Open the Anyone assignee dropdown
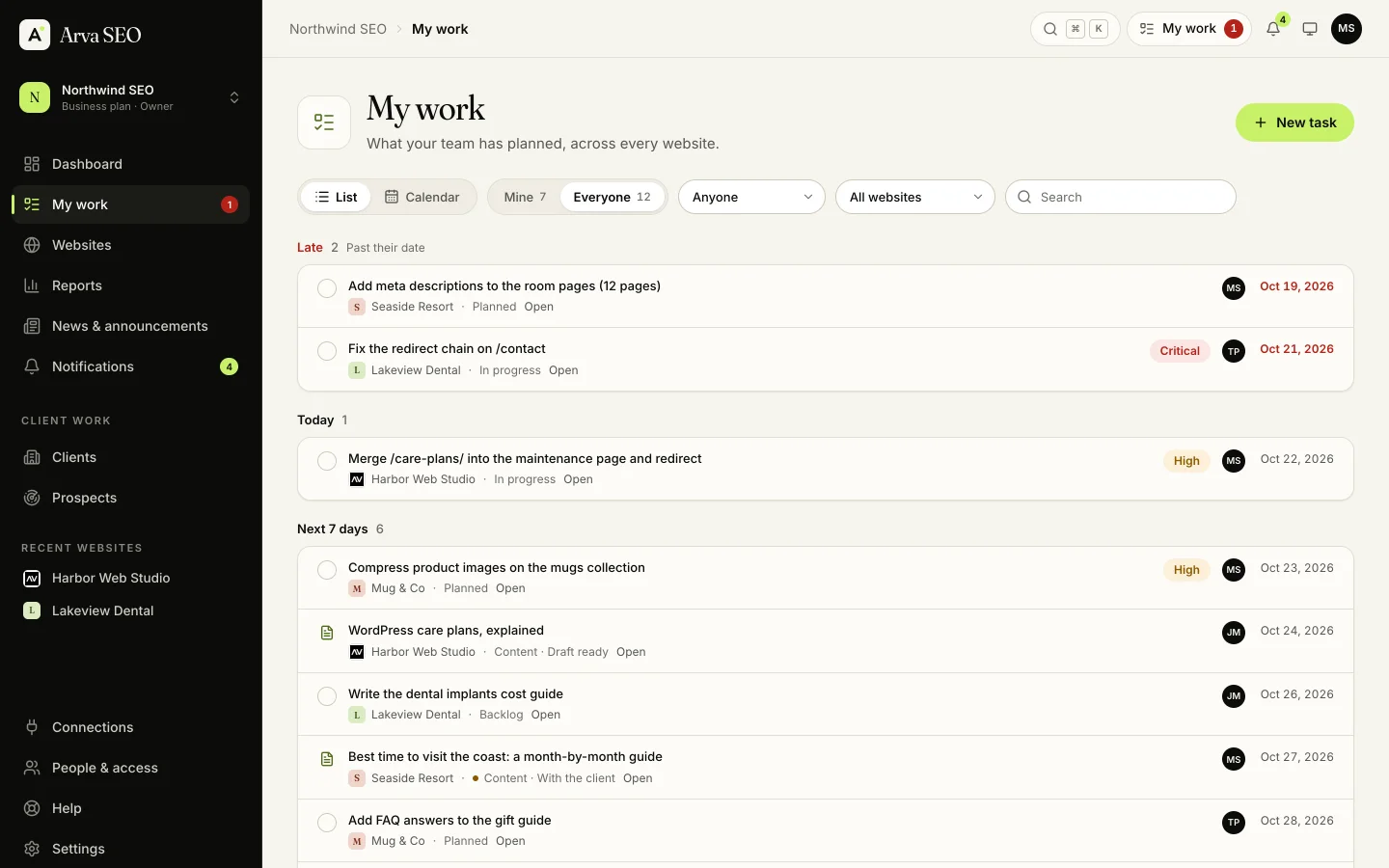 tap(751, 197)
